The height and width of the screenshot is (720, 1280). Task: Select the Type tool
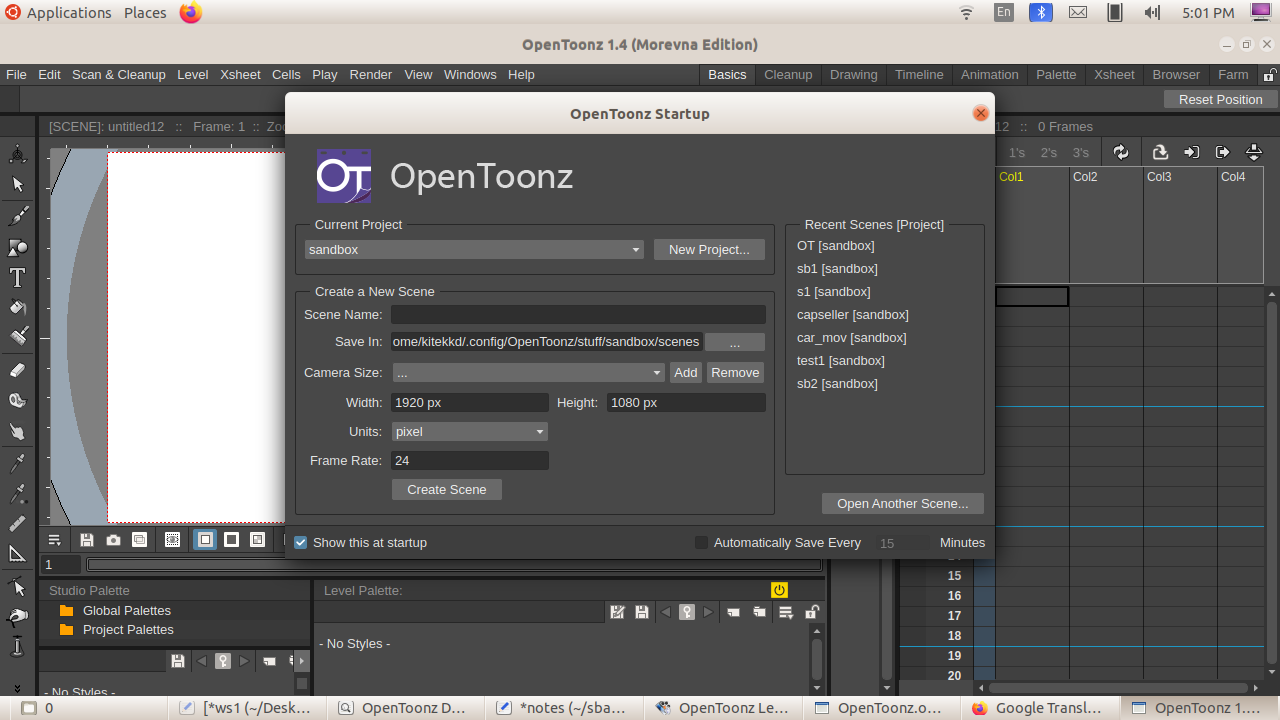[18, 277]
